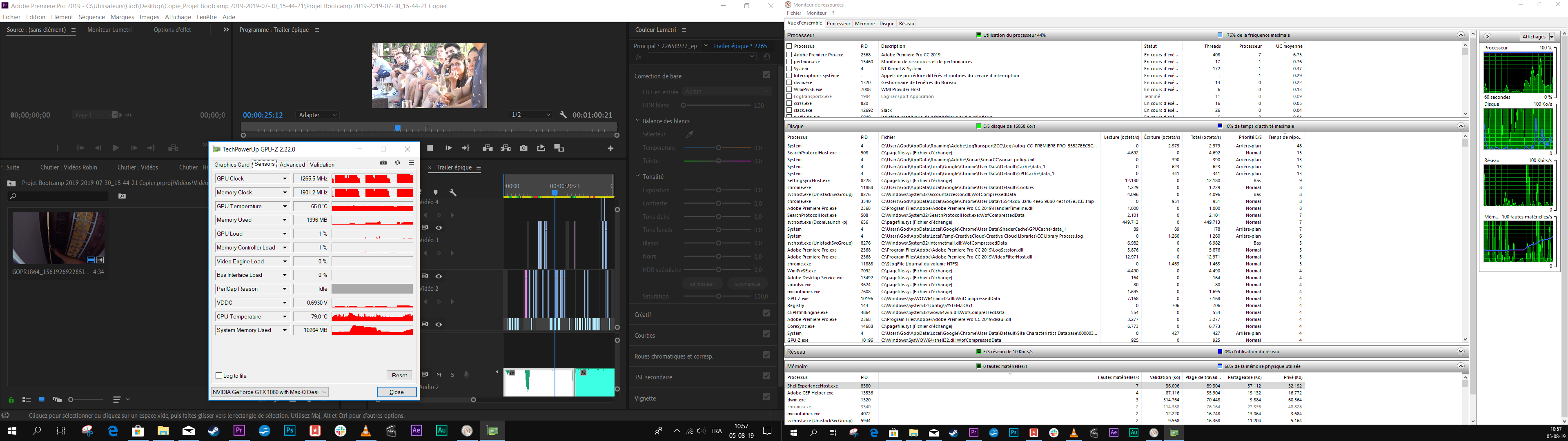Image resolution: width=1568 pixels, height=441 pixels.
Task: Switch Project panel to list view
Action: coord(26,400)
